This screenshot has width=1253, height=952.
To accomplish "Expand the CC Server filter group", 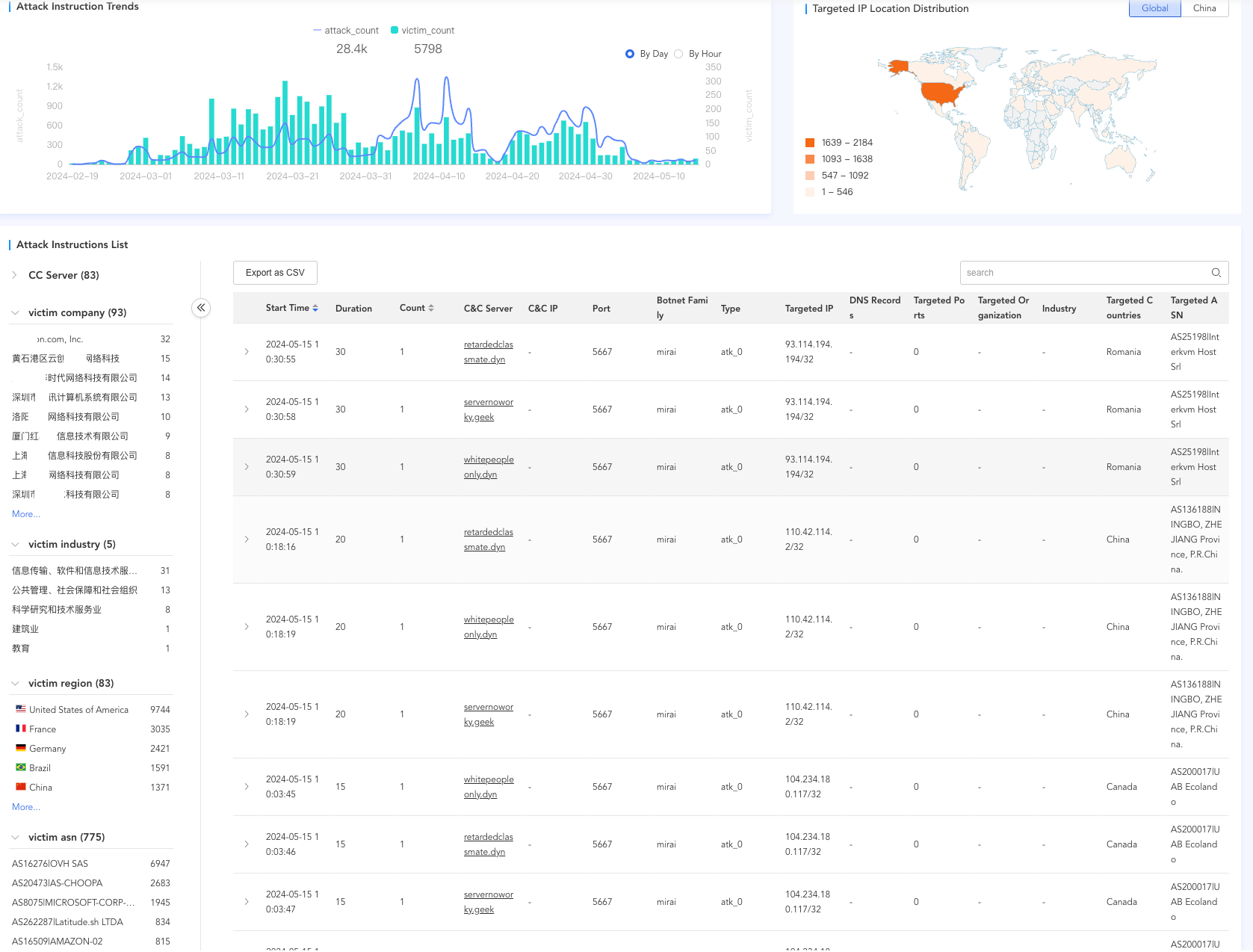I will pos(15,275).
